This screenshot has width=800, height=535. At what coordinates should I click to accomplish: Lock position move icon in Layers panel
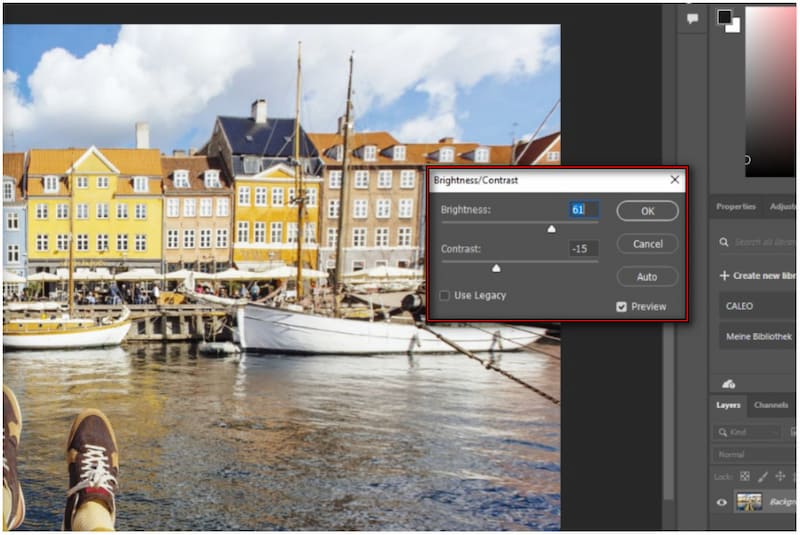[x=780, y=476]
